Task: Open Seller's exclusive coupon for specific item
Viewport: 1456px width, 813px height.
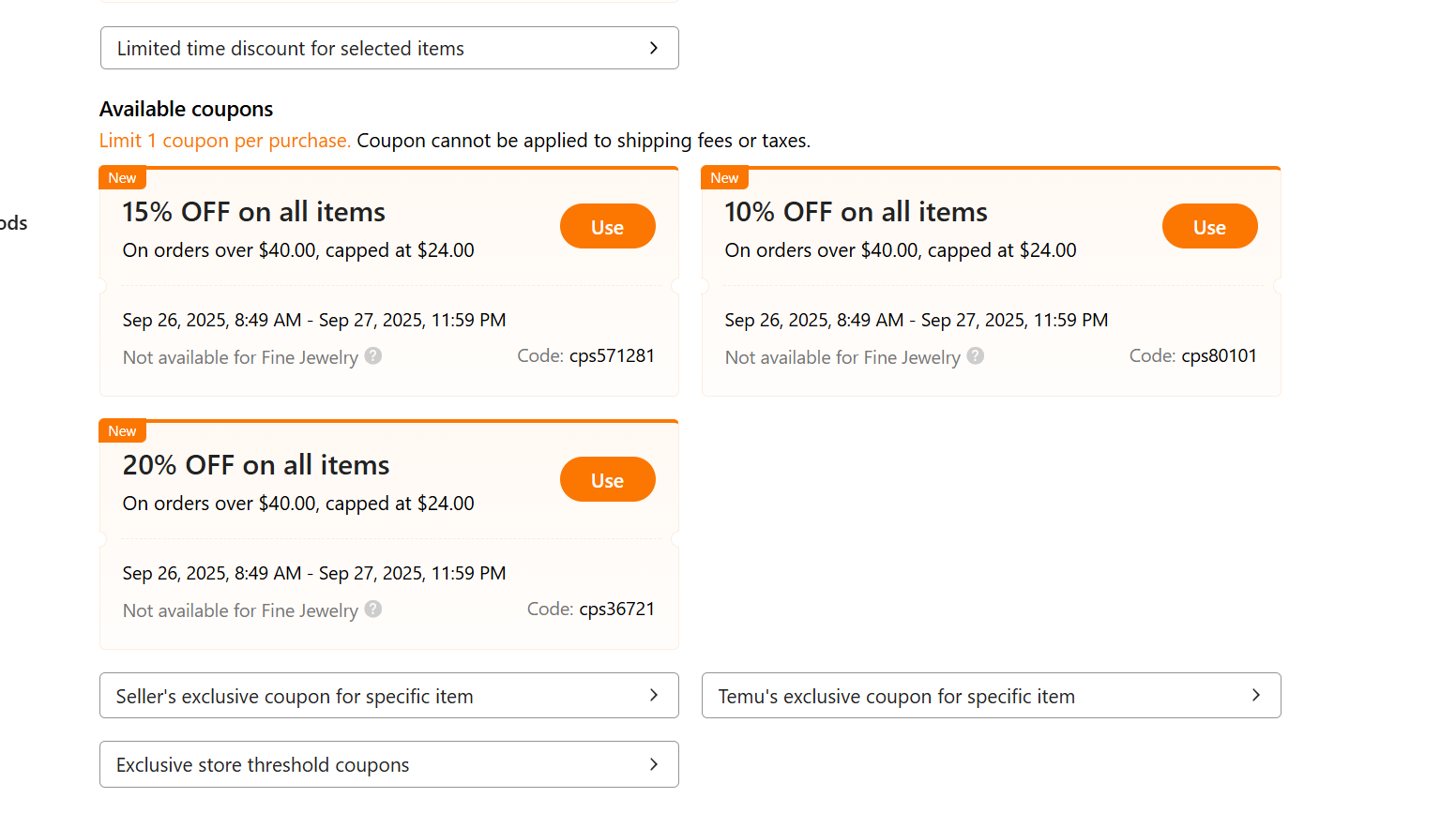Action: tap(388, 696)
